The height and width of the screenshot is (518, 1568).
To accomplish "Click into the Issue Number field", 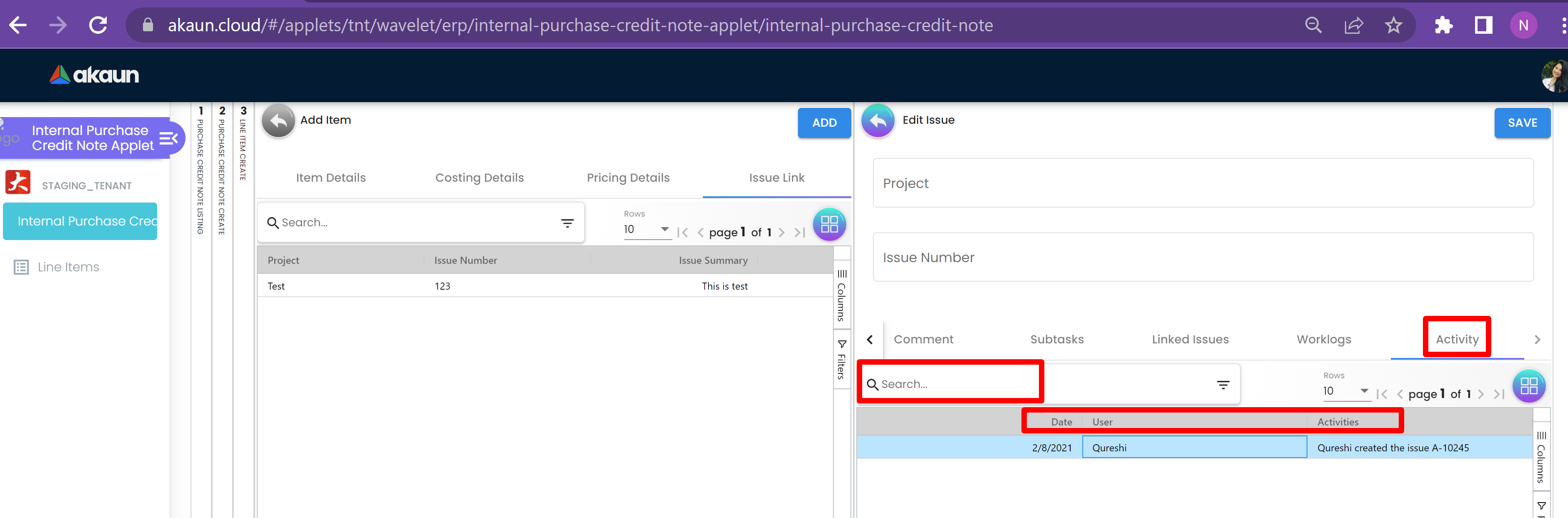I will 1202,258.
